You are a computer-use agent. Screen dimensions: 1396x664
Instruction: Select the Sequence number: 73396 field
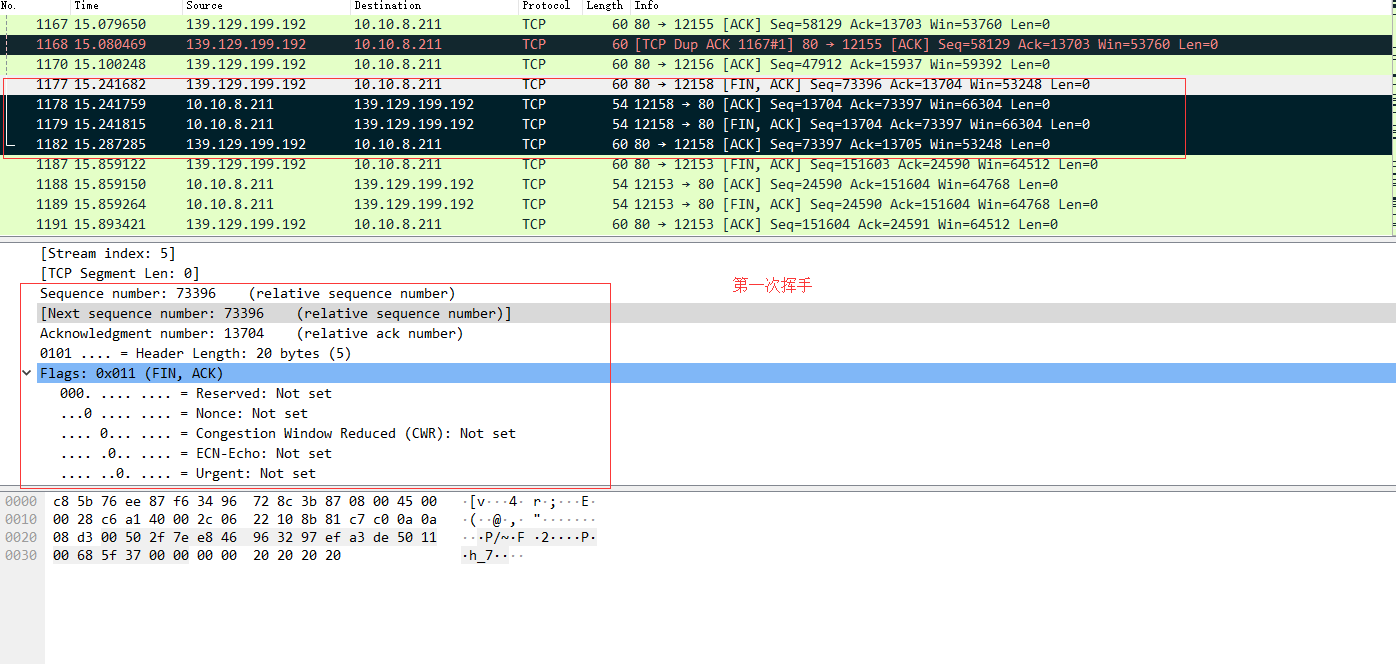247,293
